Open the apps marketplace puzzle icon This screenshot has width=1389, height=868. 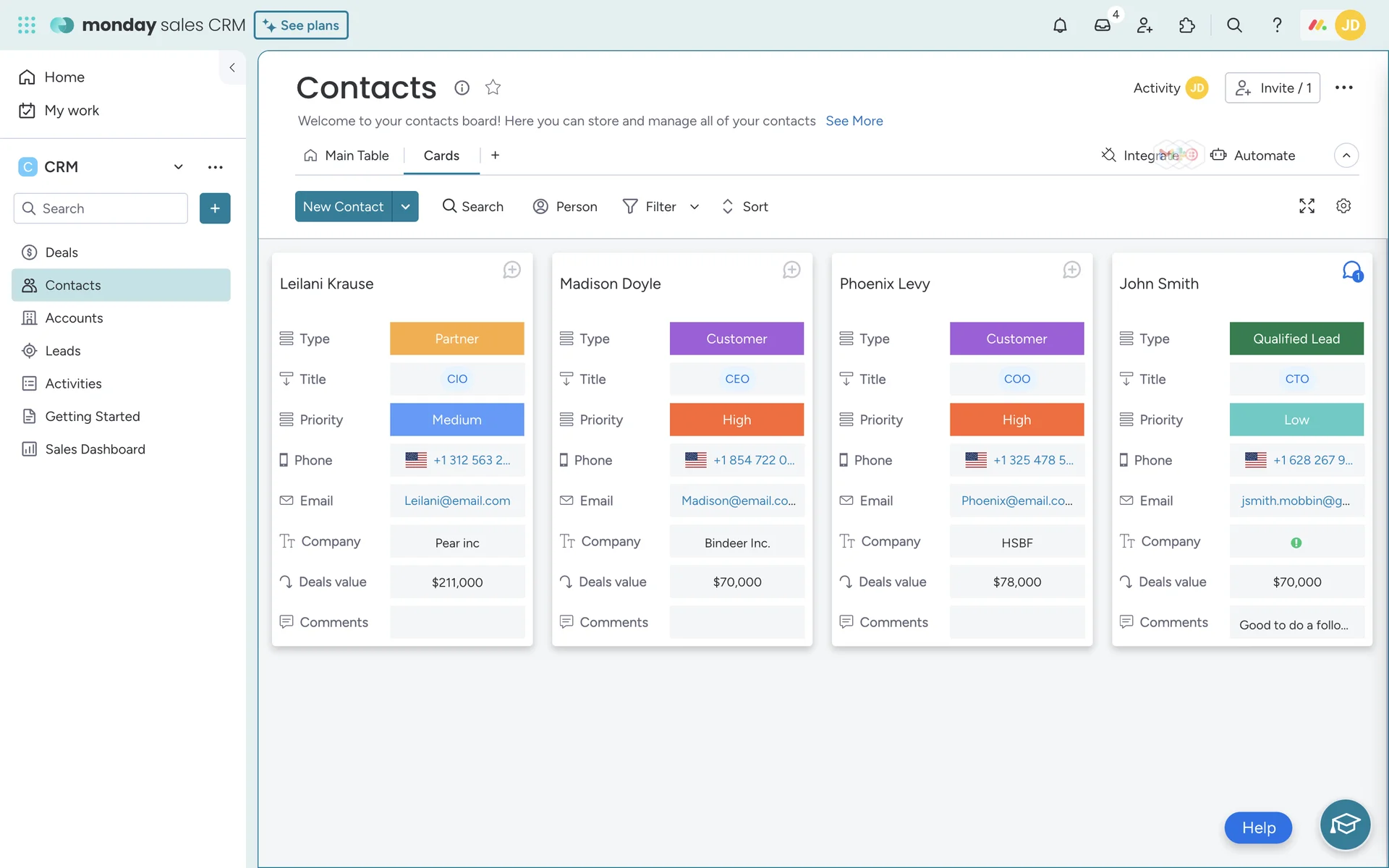[x=1187, y=25]
